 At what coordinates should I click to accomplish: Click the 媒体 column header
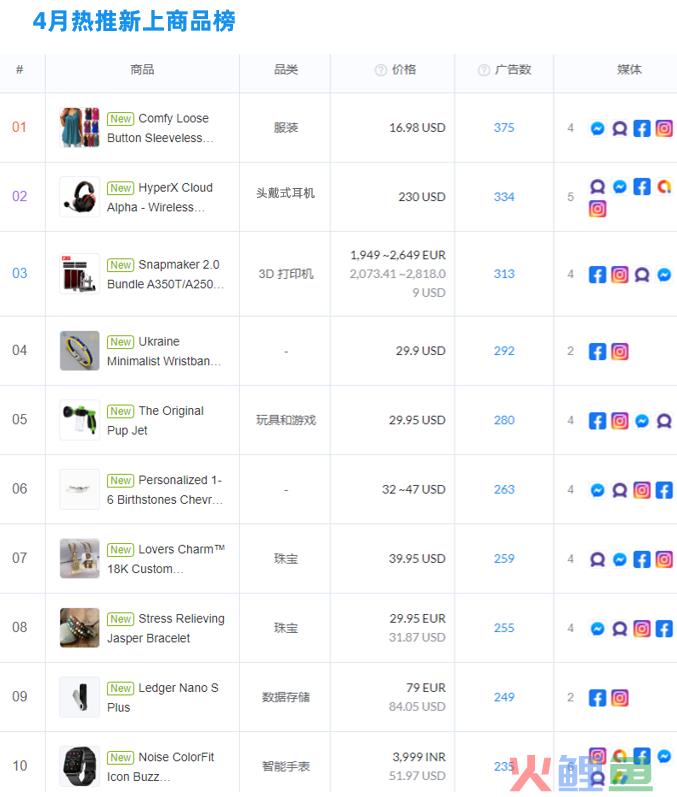(629, 70)
